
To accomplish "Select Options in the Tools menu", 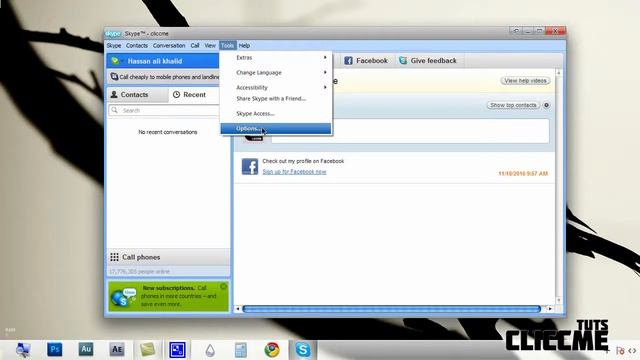I will point(276,129).
